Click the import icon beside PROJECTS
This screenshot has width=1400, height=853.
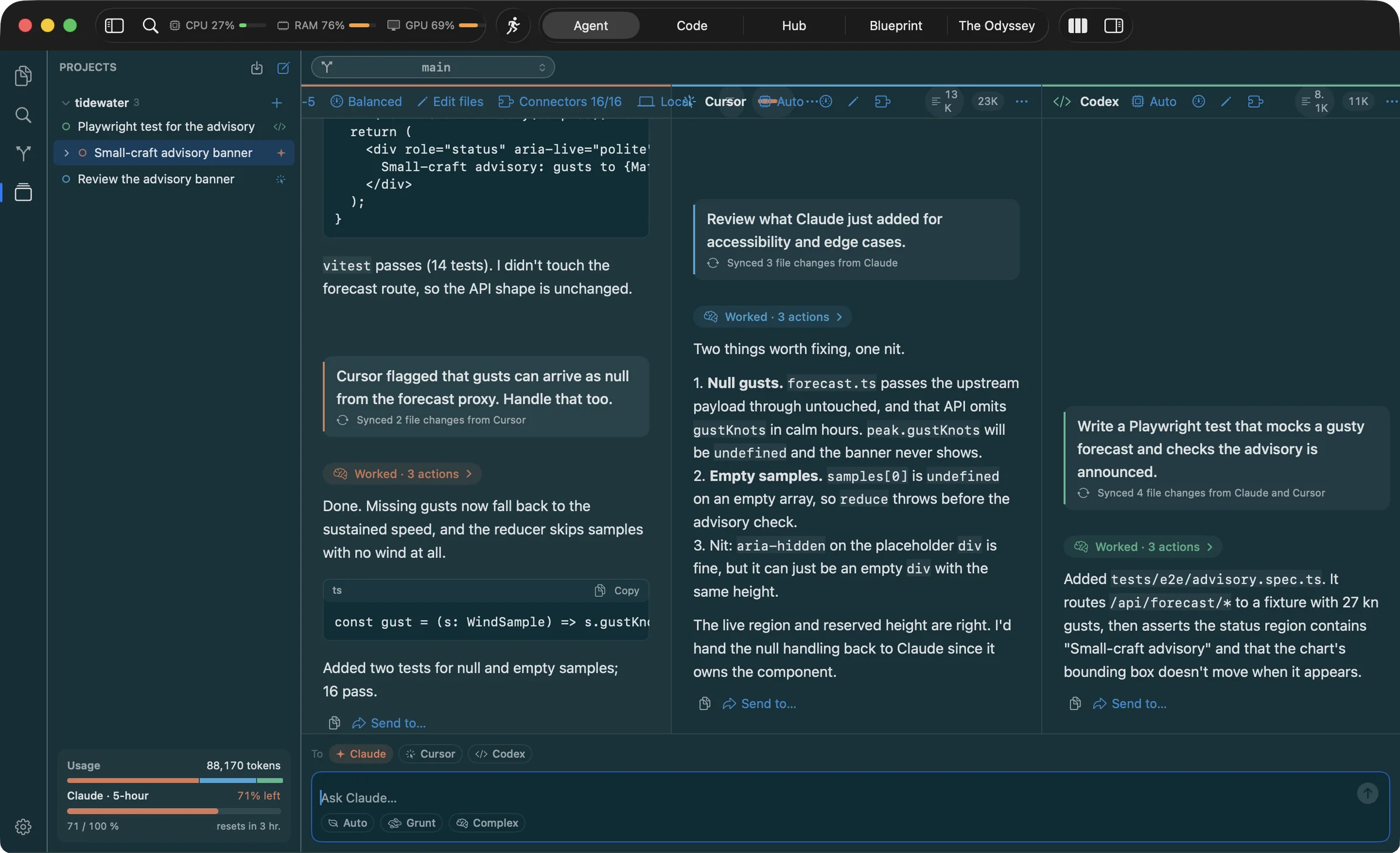(x=257, y=68)
